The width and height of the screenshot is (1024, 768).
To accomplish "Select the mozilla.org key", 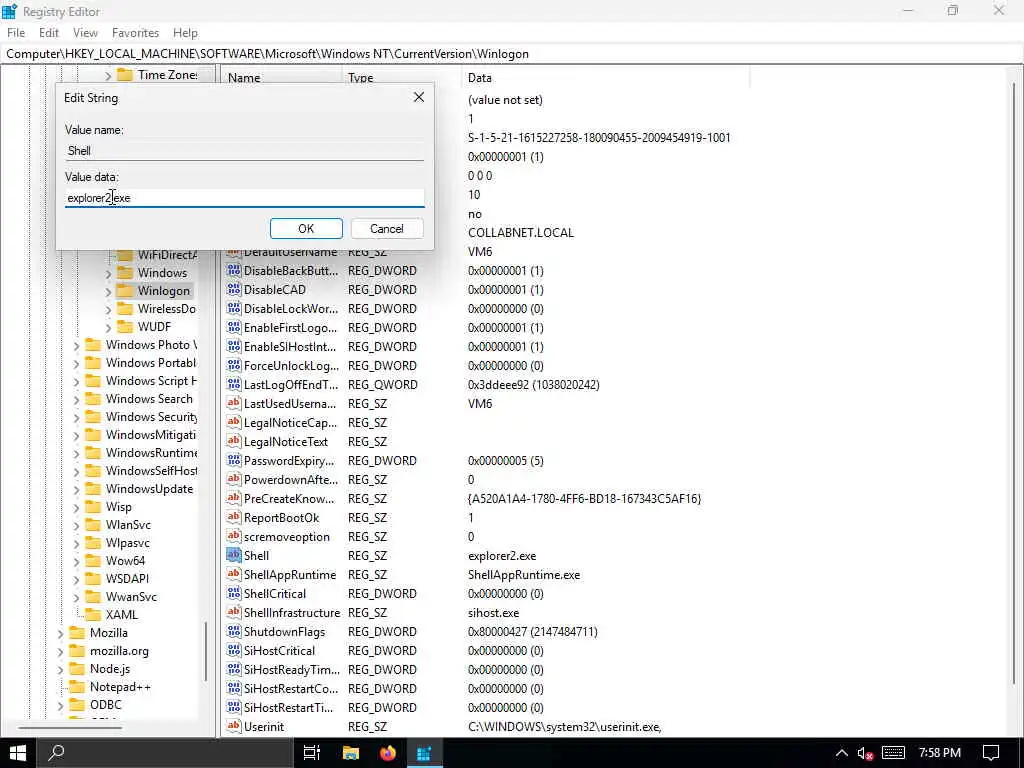I will point(120,651).
